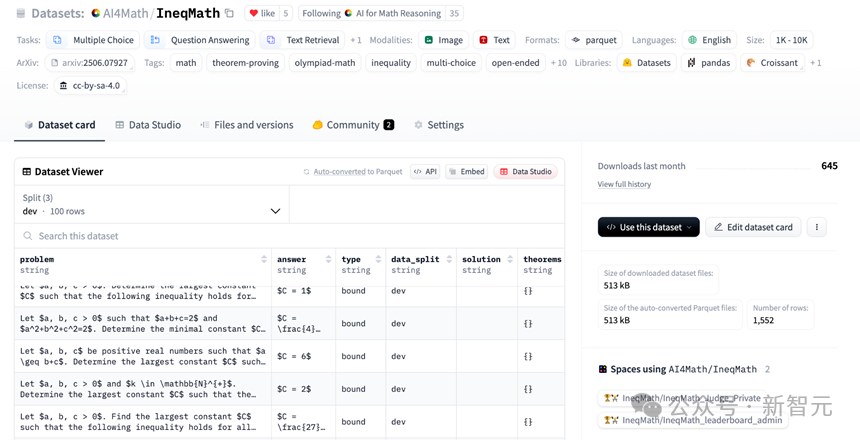This screenshot has height=440, width=860.
Task: Sort by the problem column arrows
Action: (264, 260)
